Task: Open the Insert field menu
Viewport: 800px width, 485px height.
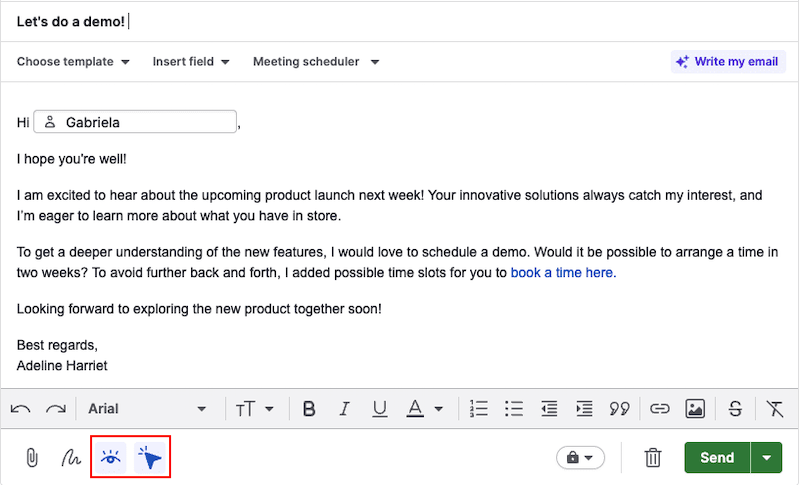Action: (190, 62)
